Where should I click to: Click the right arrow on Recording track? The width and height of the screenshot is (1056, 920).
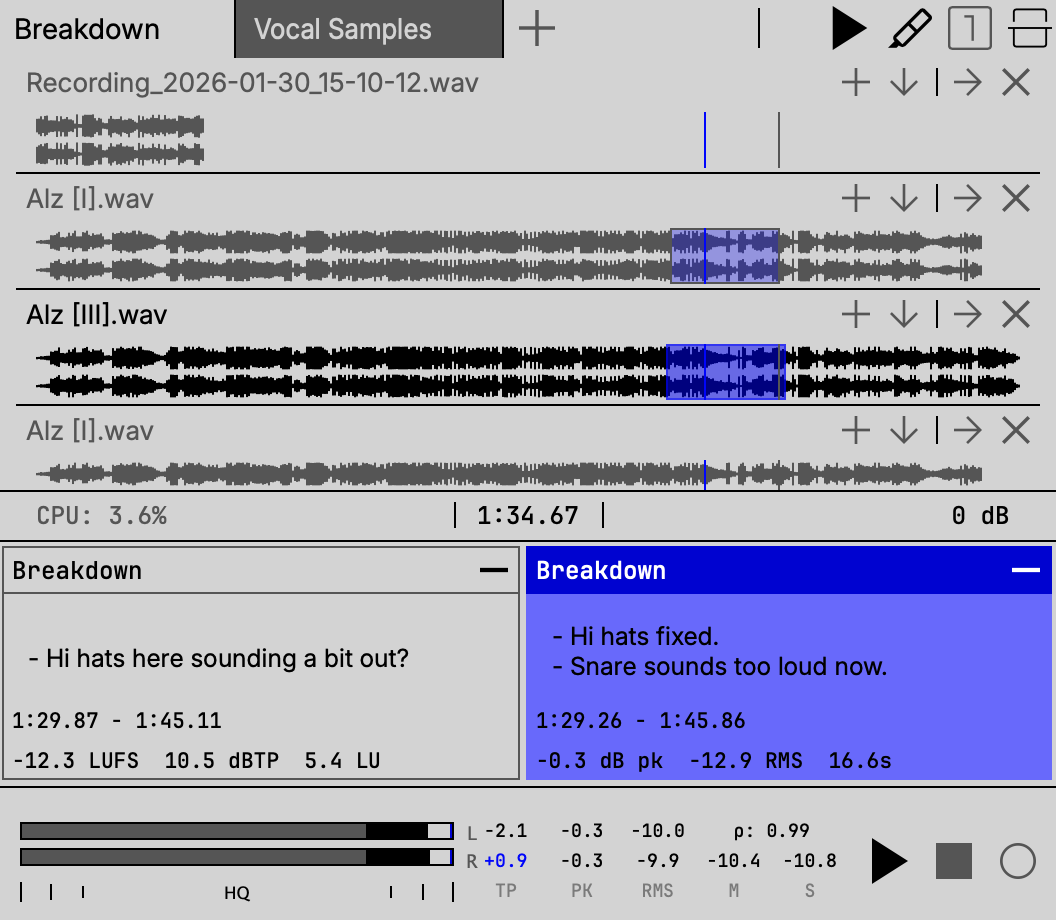pyautogui.click(x=967, y=83)
